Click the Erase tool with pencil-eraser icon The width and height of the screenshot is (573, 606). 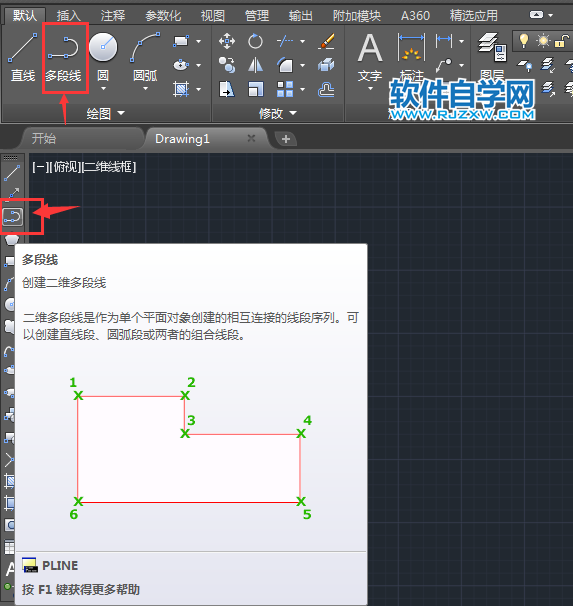326,41
